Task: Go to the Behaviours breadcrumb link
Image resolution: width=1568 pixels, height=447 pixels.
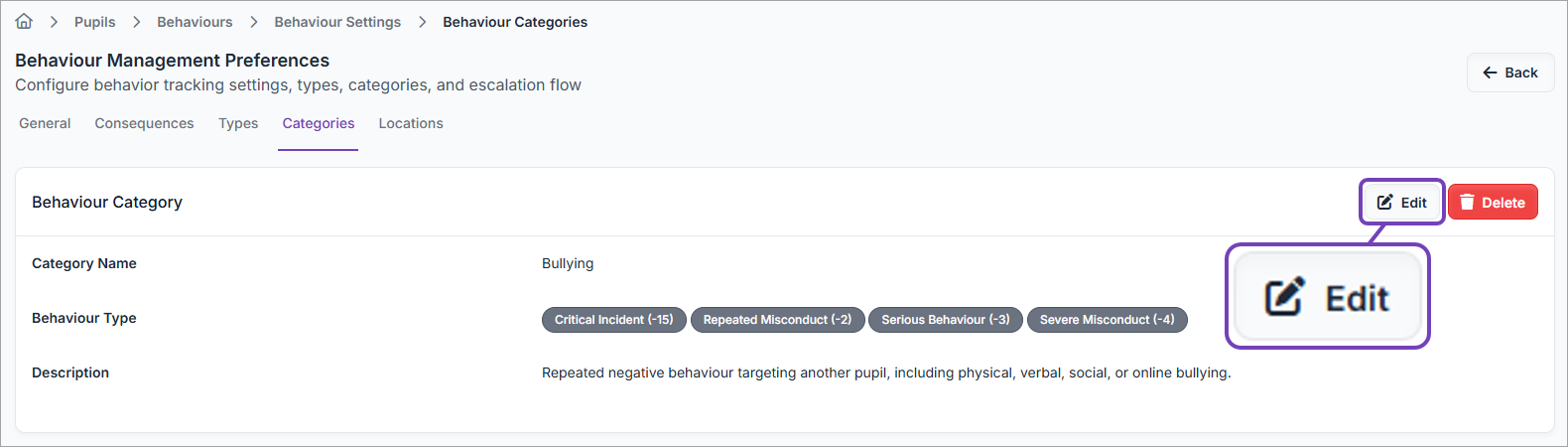Action: click(195, 22)
